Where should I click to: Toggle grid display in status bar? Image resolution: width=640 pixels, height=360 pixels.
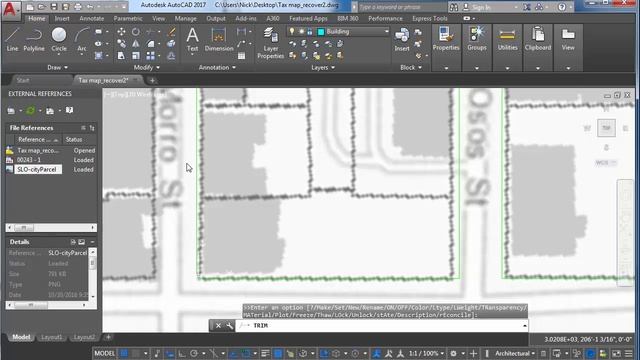(x=124, y=353)
